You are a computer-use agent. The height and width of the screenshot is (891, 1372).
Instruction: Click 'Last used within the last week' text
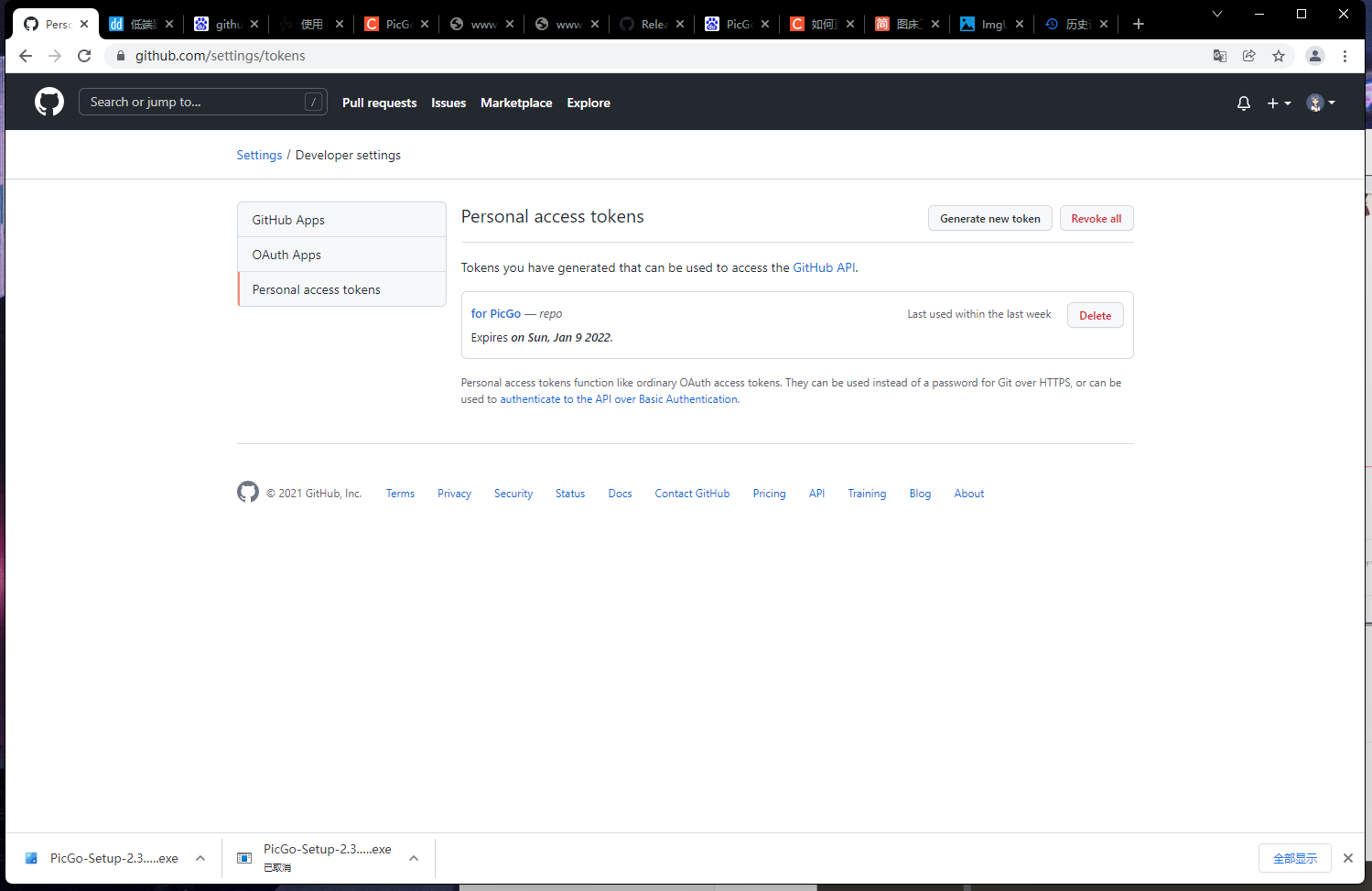(x=979, y=314)
